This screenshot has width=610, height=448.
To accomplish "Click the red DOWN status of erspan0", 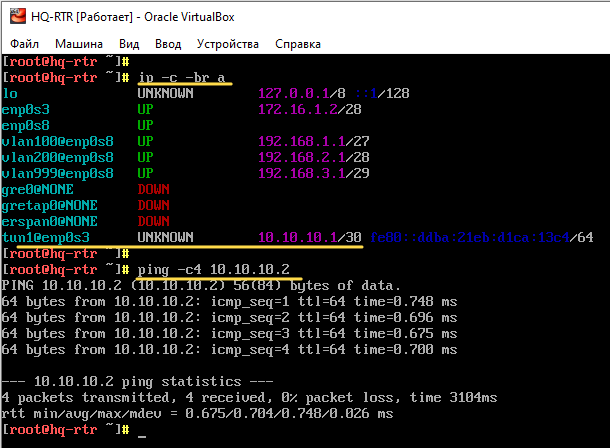I will point(153,221).
